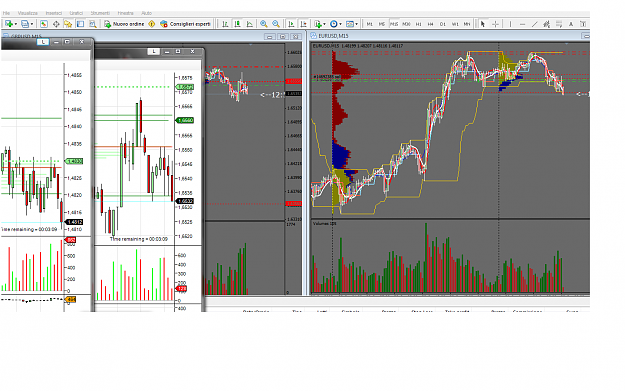Open the Strumenti menu
Viewport: 625px width, 391px height.
[x=100, y=13]
